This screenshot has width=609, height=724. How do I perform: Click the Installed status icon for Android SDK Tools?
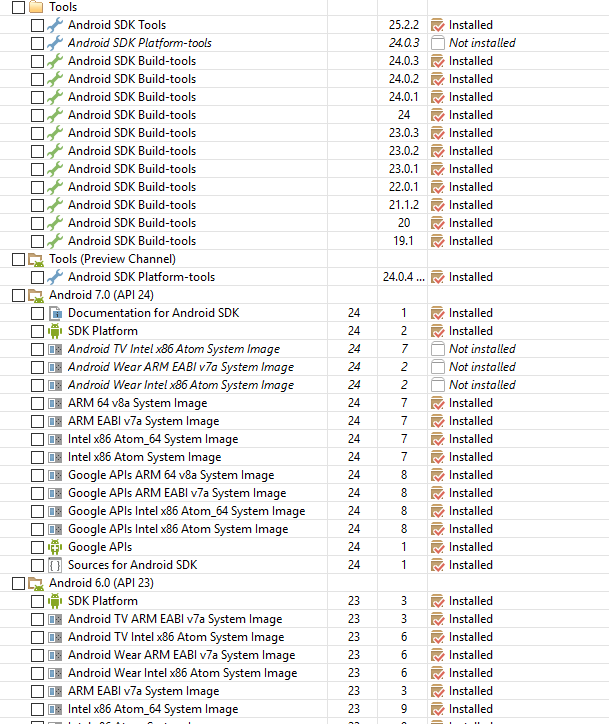click(437, 25)
